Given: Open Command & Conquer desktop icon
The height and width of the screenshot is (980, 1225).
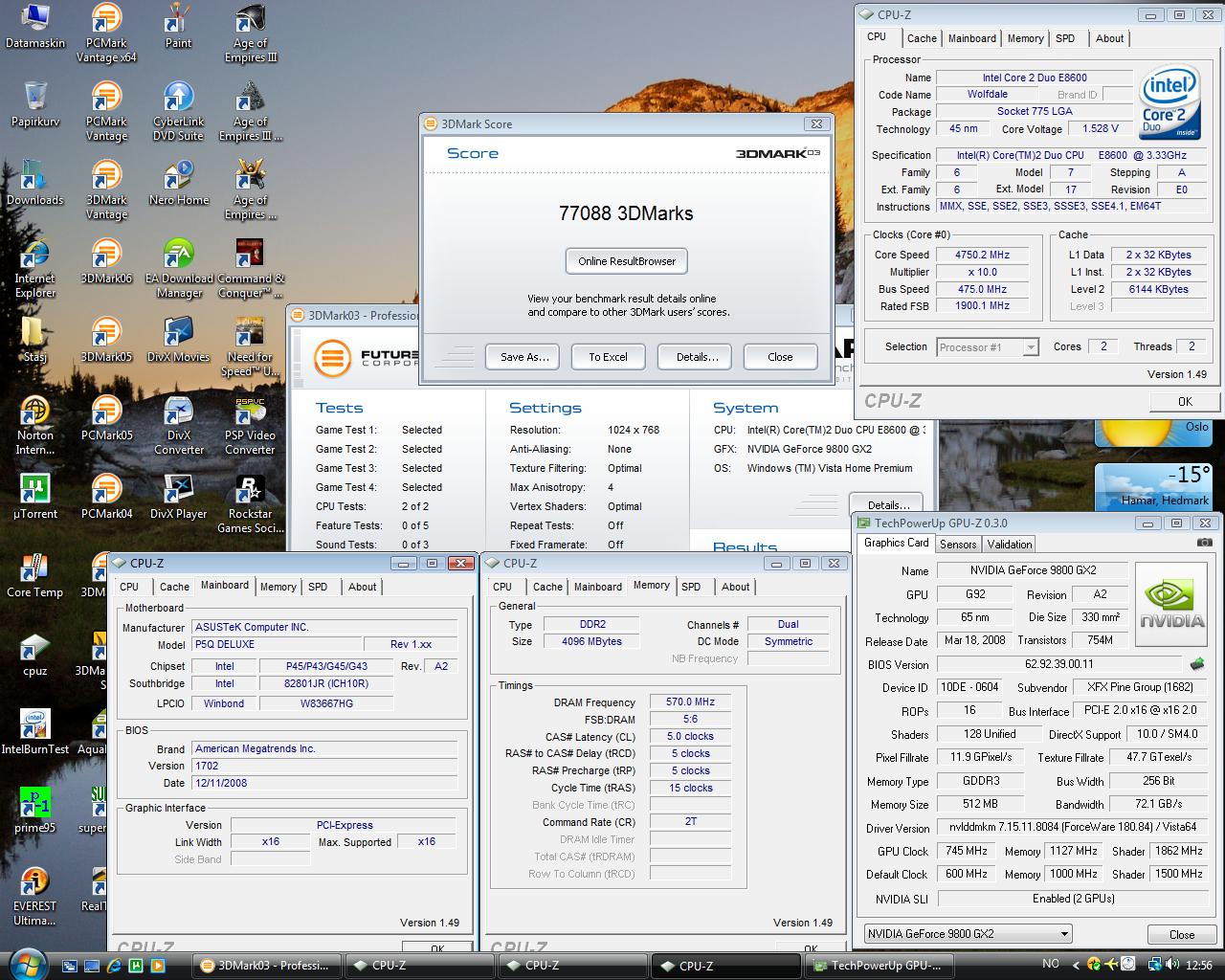Looking at the screenshot, I should (x=250, y=269).
